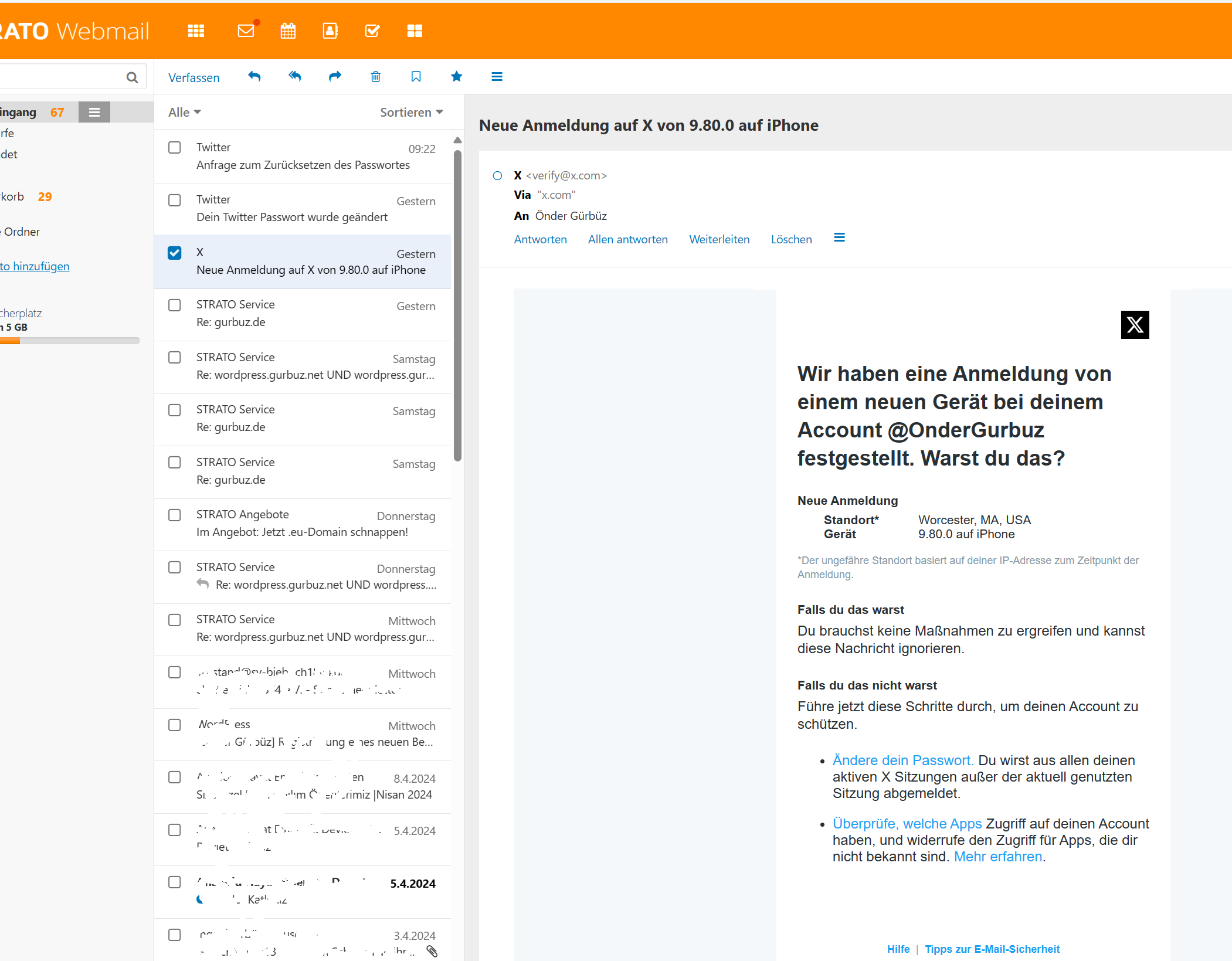The image size is (1232, 961).
Task: Check the Twitter 09:22 email checkbox
Action: click(175, 147)
